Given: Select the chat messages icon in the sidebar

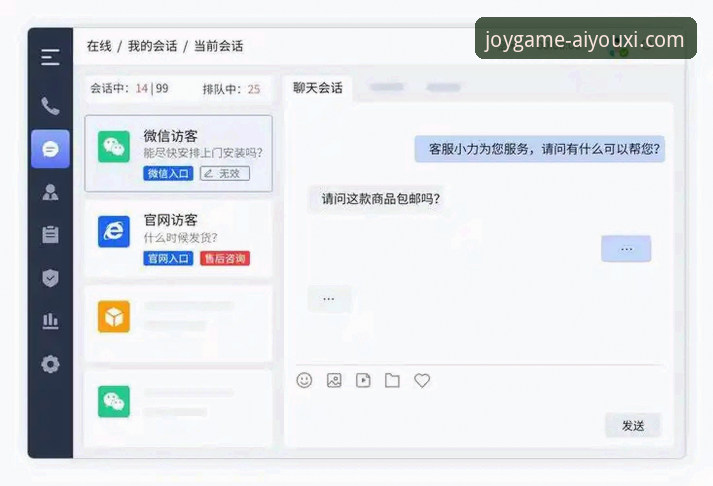Looking at the screenshot, I should point(50,149).
